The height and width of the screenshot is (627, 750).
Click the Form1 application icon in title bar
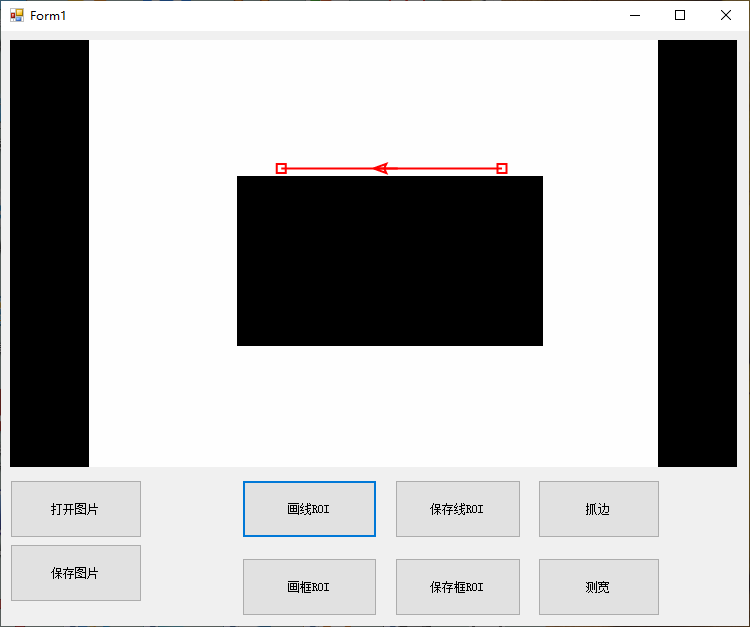[x=16, y=16]
